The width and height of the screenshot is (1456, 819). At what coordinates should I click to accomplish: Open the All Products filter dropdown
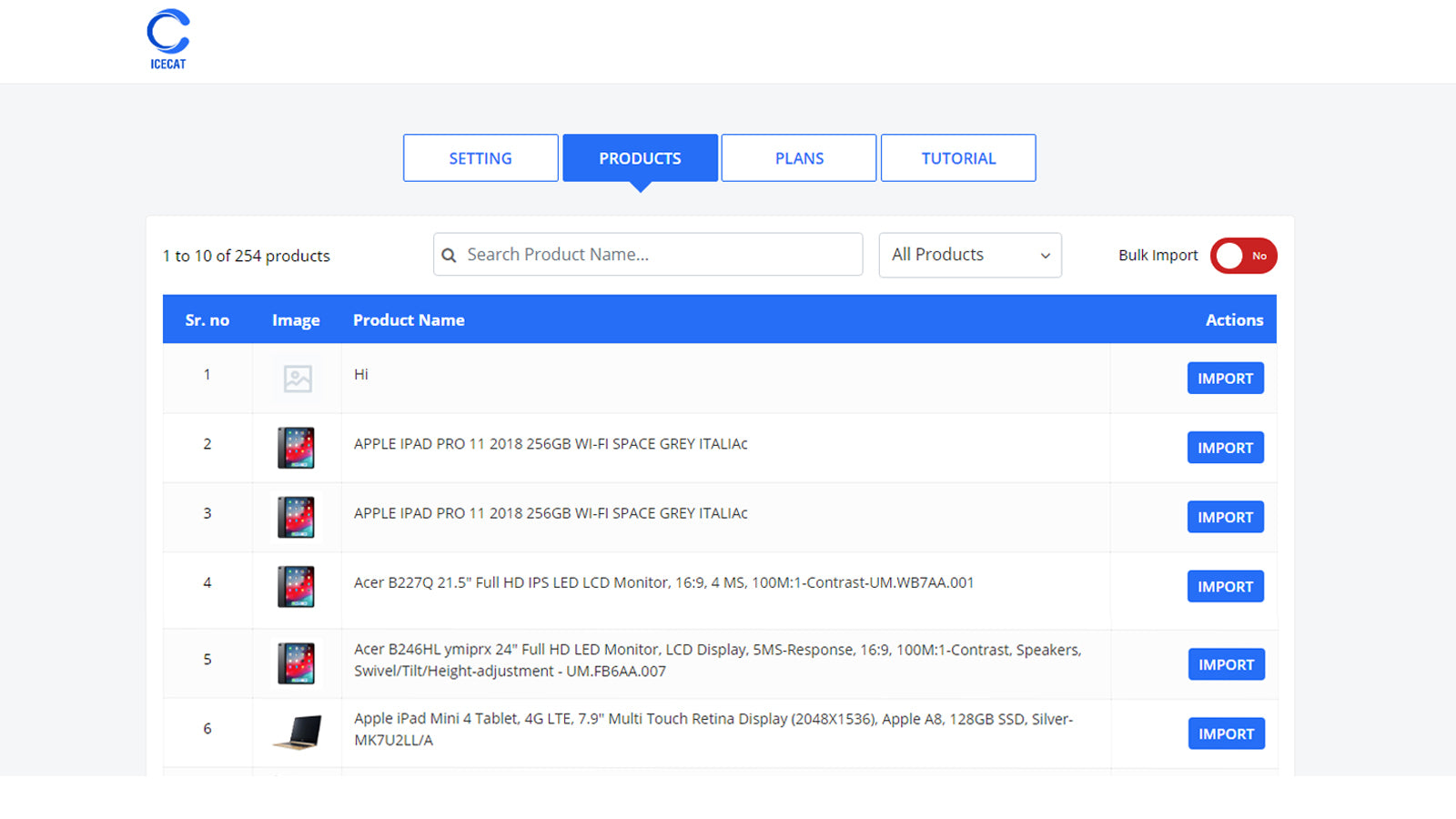[970, 255]
